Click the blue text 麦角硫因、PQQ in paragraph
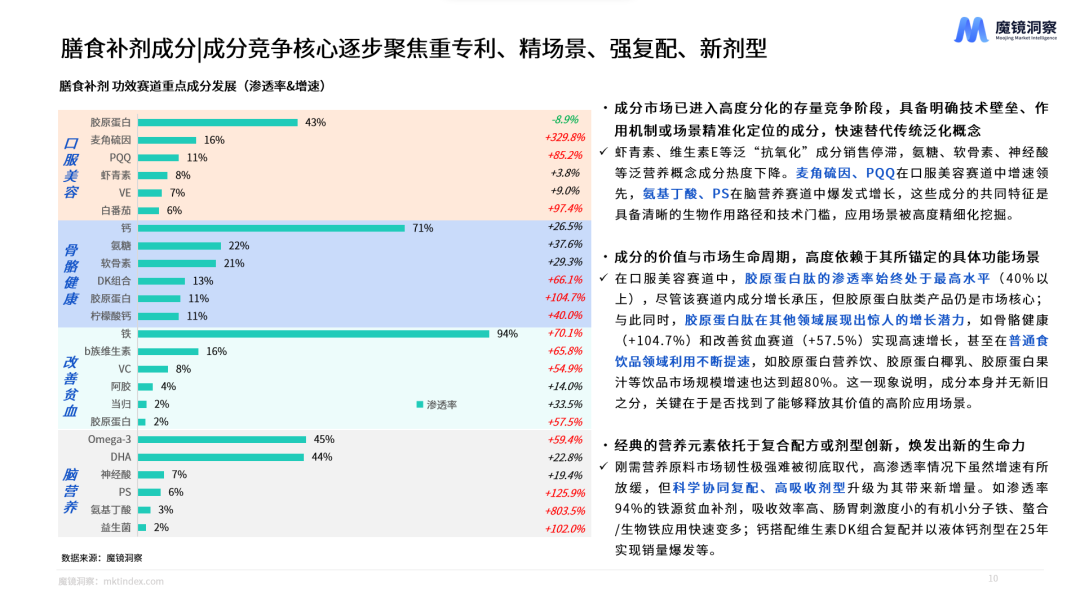1080x607 pixels. tap(845, 173)
